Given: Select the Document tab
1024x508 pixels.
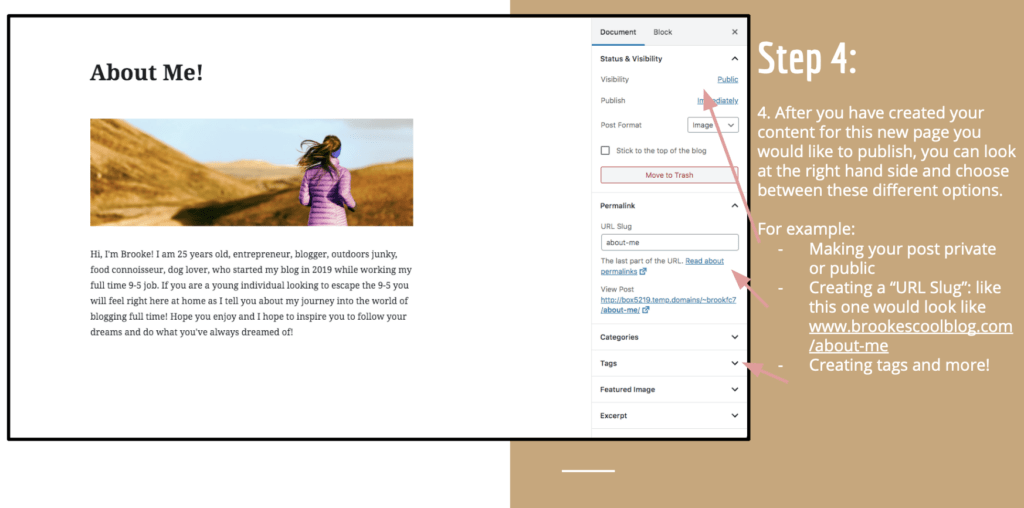Looking at the screenshot, I should tap(618, 32).
